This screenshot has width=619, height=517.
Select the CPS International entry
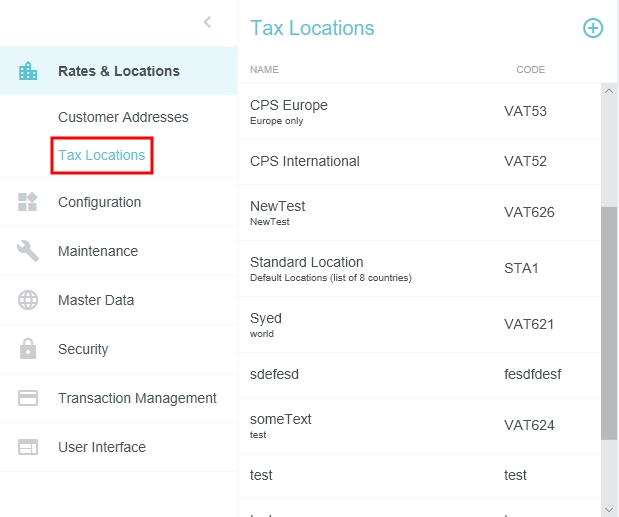coord(304,161)
